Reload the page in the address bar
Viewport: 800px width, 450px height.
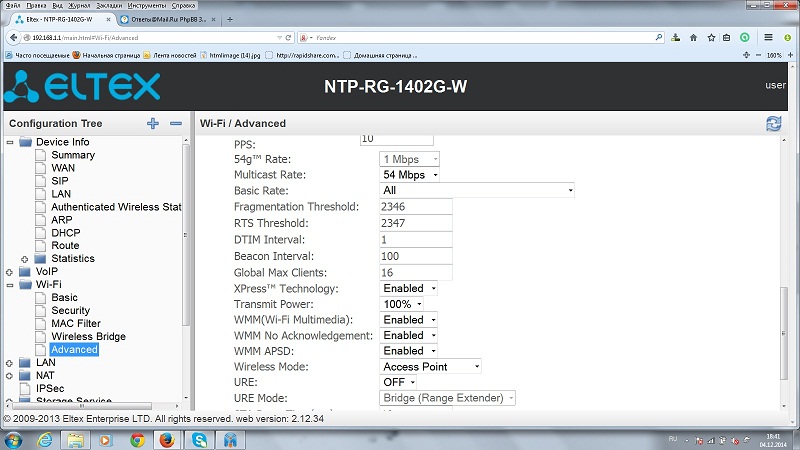pos(288,38)
